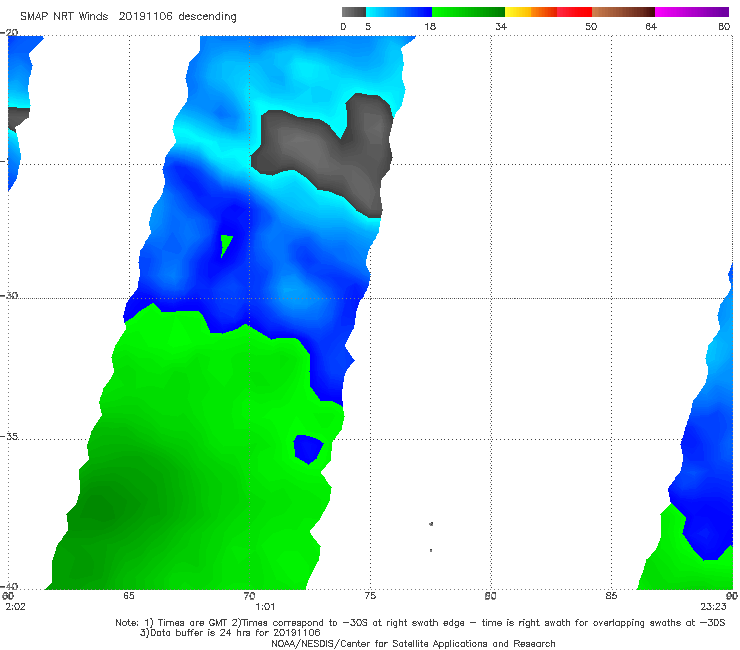Click the swath time '2:02' label
740x650 pixels.
(x=15, y=607)
